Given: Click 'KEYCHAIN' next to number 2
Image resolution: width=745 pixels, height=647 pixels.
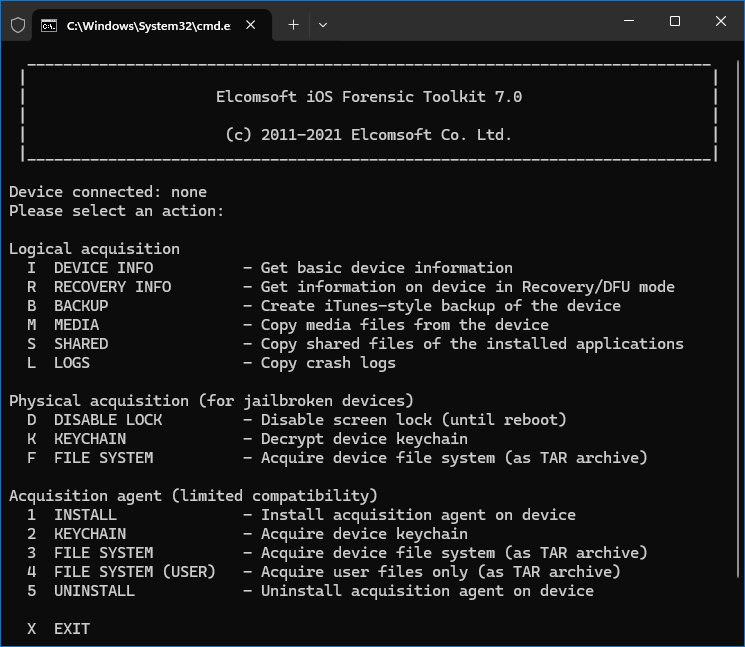Looking at the screenshot, I should click(90, 534).
